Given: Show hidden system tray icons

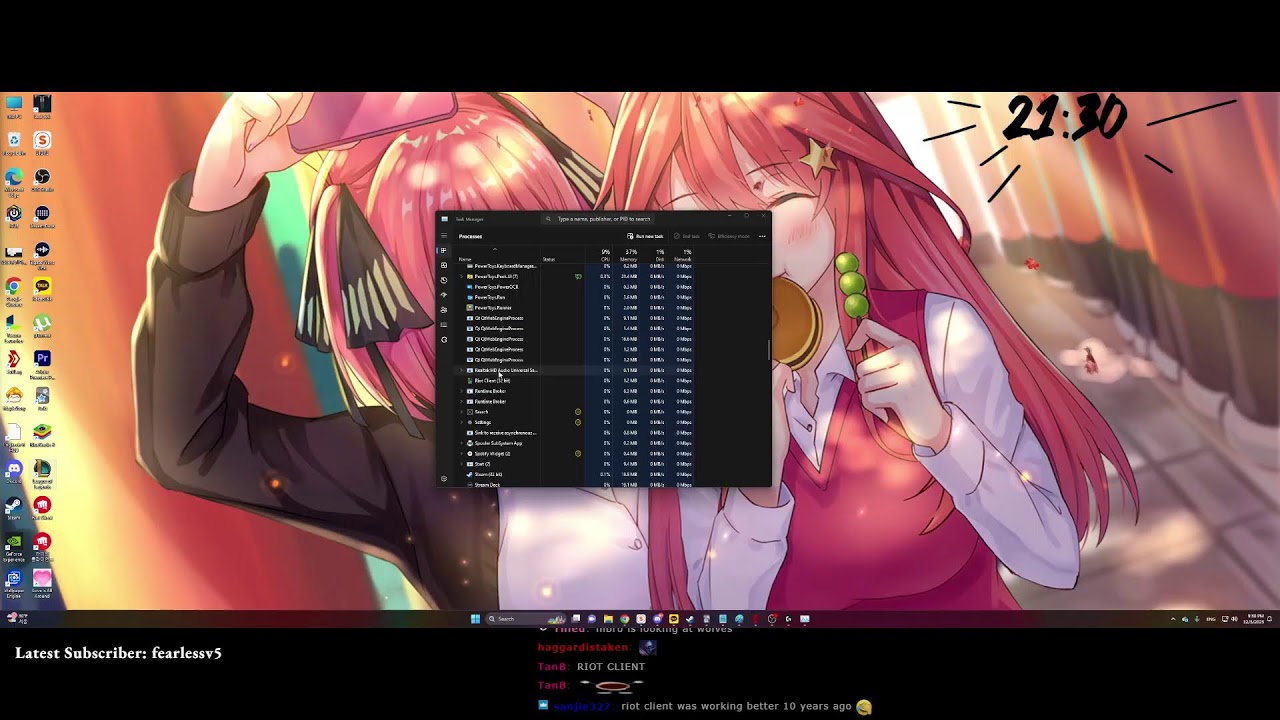Looking at the screenshot, I should pyautogui.click(x=1173, y=619).
